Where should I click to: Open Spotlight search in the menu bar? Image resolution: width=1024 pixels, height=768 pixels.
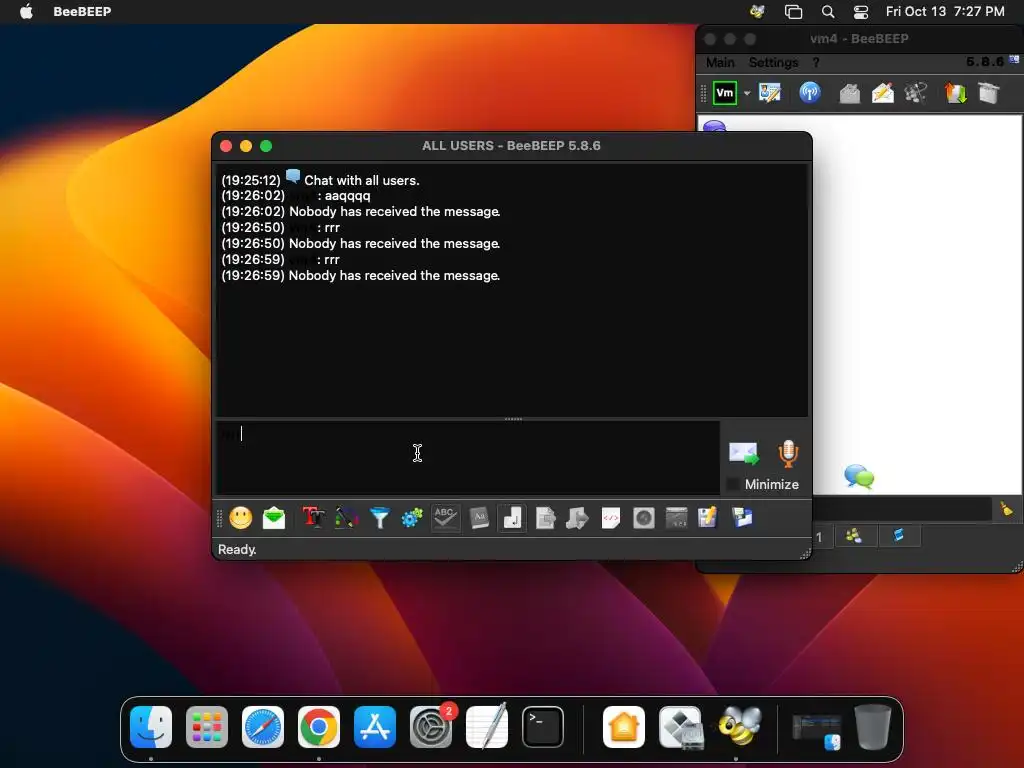[827, 11]
